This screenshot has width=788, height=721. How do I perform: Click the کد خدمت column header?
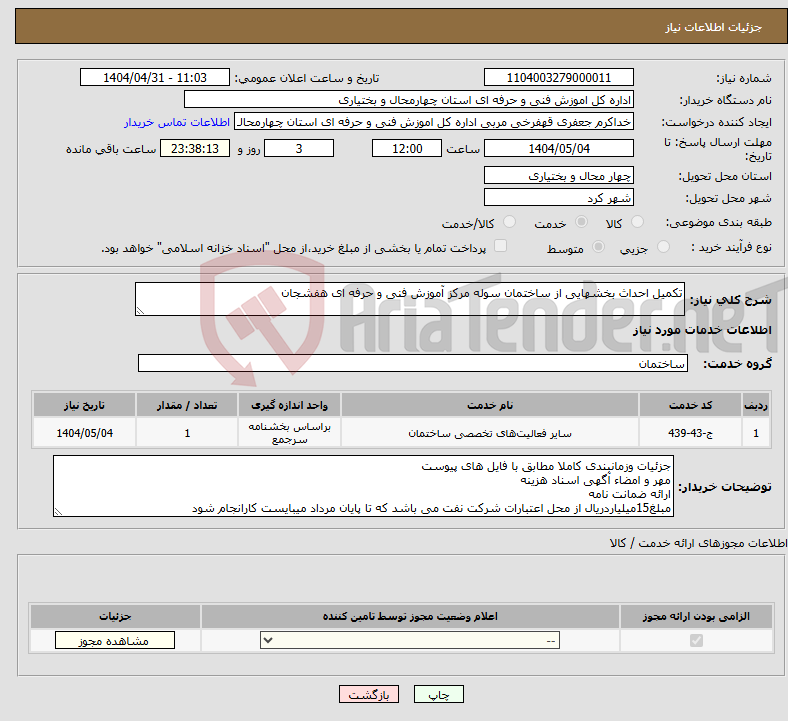[691, 405]
